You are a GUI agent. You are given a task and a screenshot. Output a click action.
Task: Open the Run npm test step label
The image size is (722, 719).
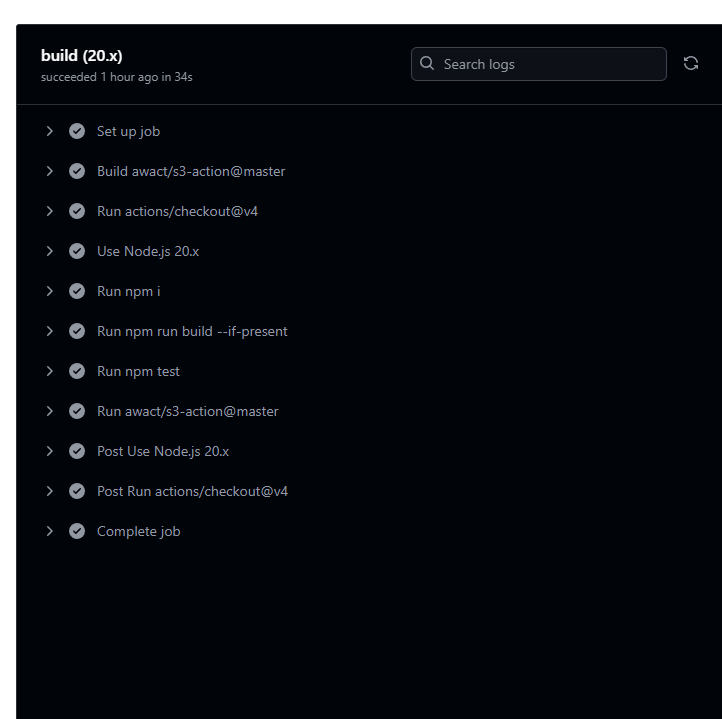tap(138, 371)
